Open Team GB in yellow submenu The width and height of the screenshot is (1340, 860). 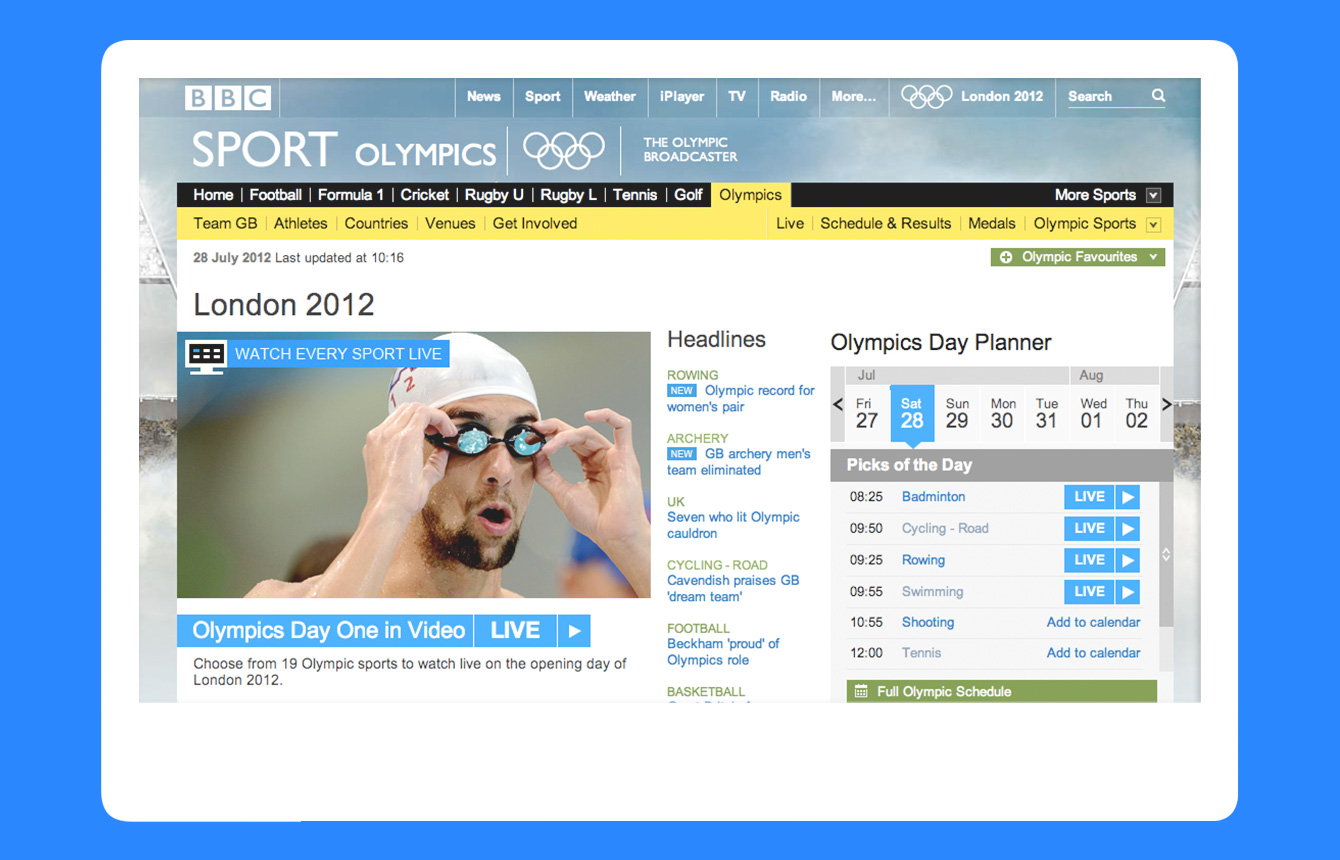click(x=225, y=224)
